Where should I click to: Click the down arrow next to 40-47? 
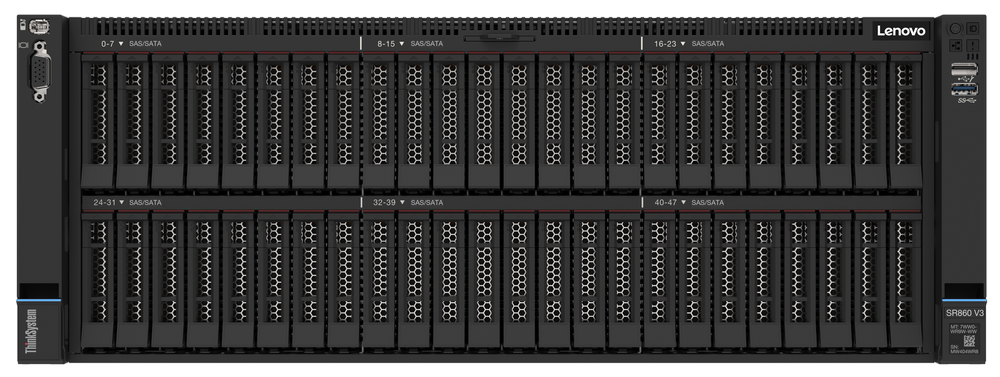click(683, 202)
